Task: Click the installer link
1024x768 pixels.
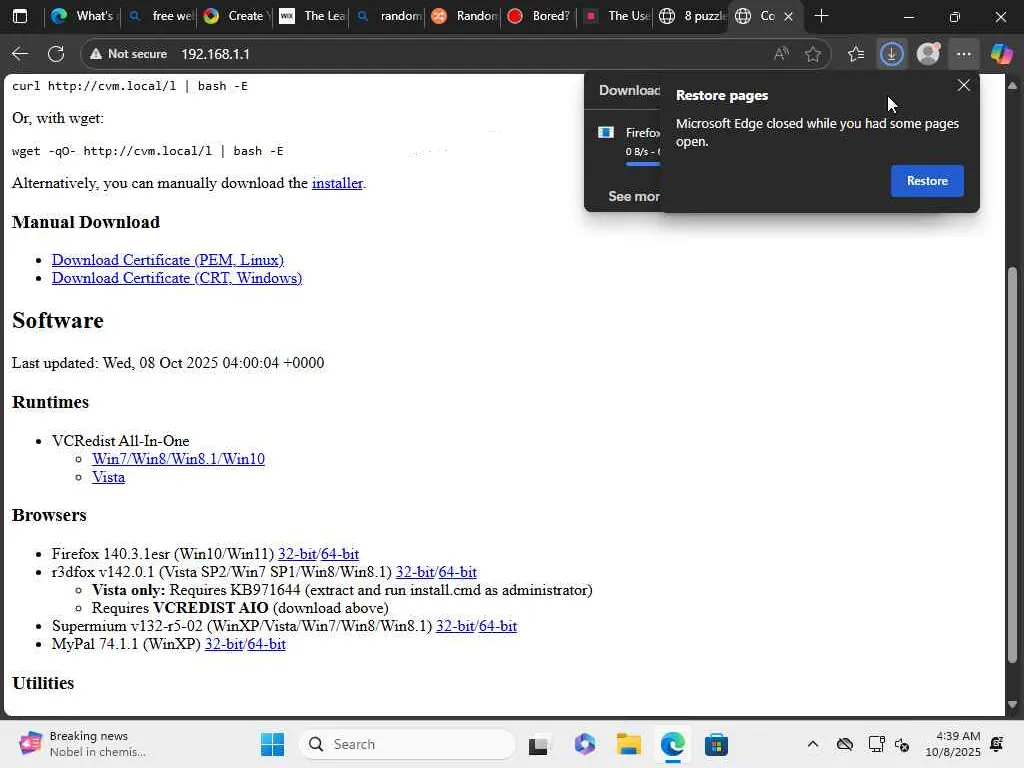Action: tap(337, 183)
